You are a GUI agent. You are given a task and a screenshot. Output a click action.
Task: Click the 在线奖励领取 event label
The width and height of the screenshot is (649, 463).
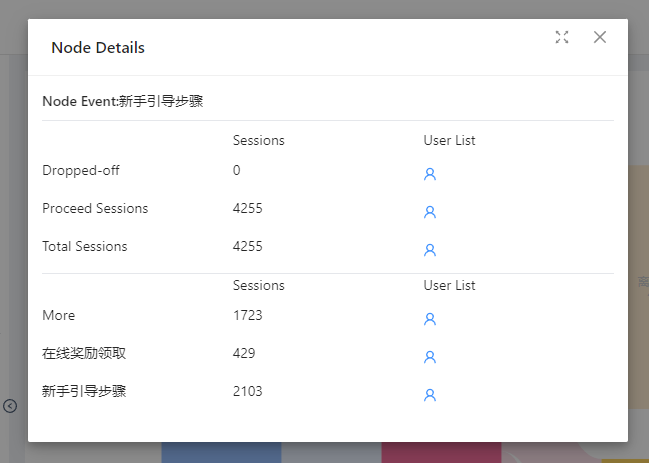pos(84,354)
